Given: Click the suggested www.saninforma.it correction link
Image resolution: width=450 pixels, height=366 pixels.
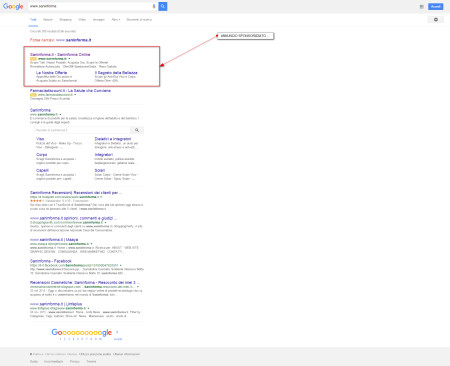Looking at the screenshot, I should 74,40.
